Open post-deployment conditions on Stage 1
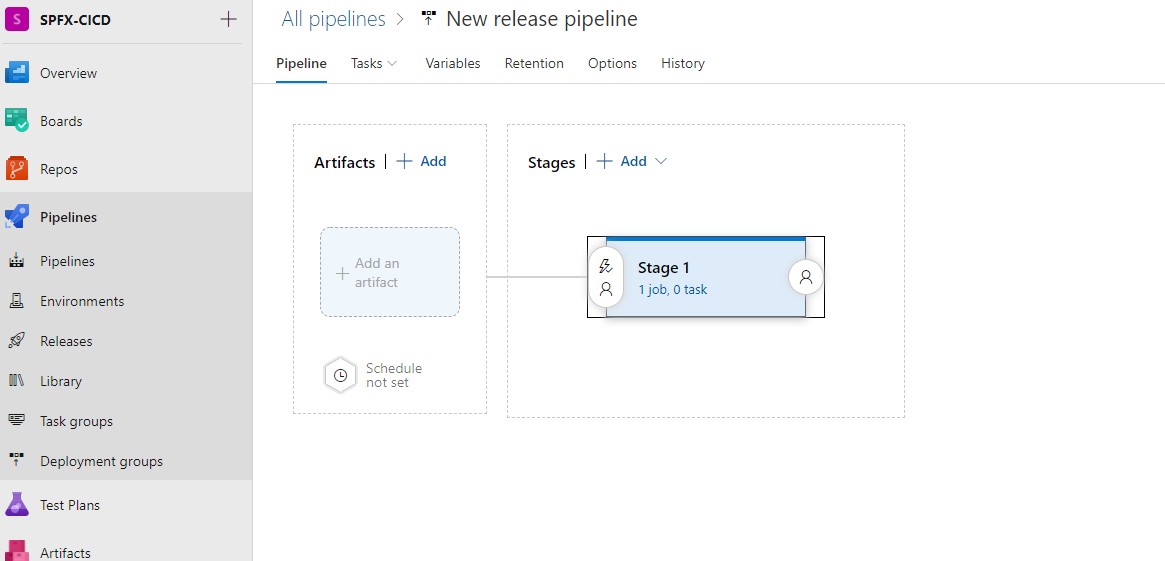The width and height of the screenshot is (1165, 561). tap(806, 277)
